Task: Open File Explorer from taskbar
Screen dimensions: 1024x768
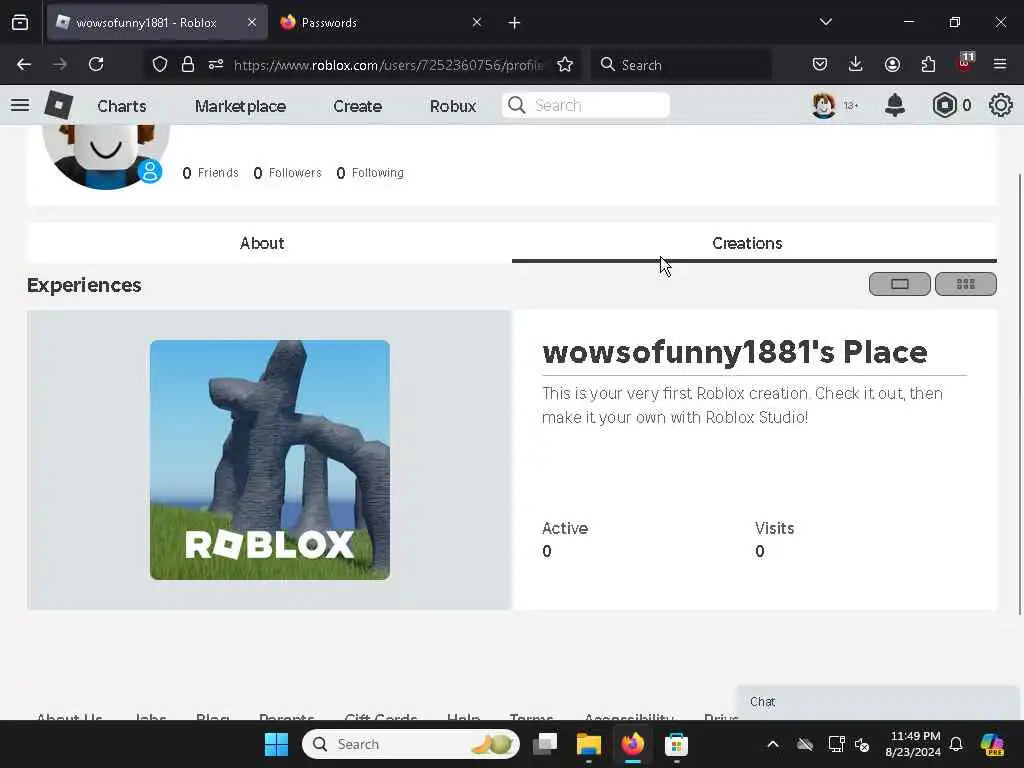Action: 588,744
